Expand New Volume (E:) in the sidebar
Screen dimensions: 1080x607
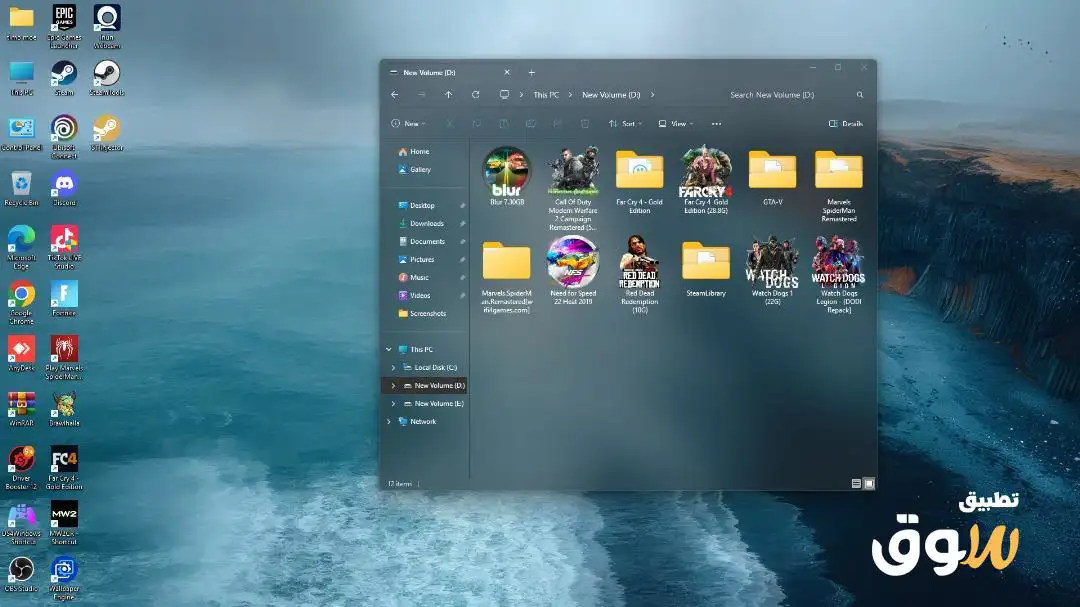point(393,403)
